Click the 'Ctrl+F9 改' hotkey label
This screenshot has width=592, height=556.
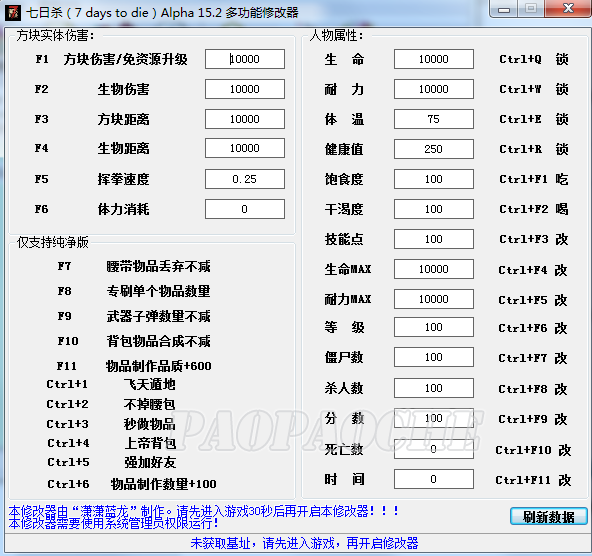[x=533, y=419]
